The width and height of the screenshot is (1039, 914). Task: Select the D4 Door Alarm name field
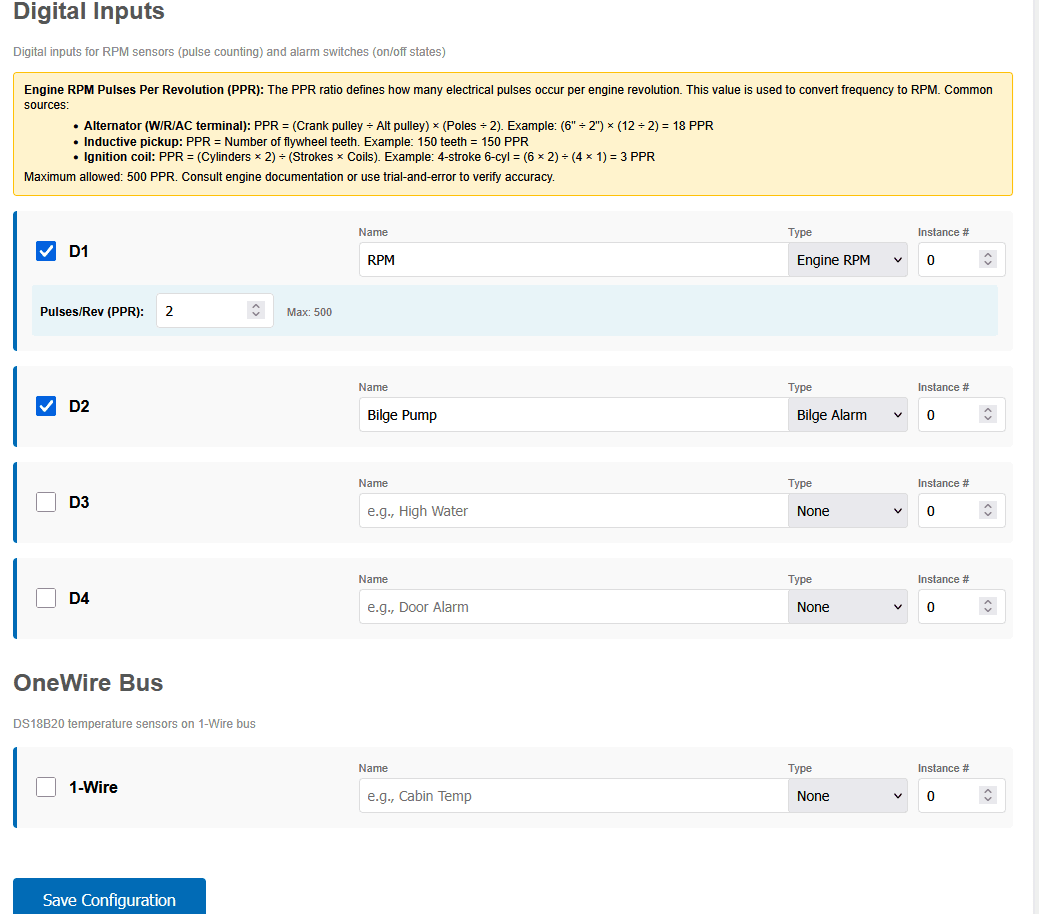(573, 607)
